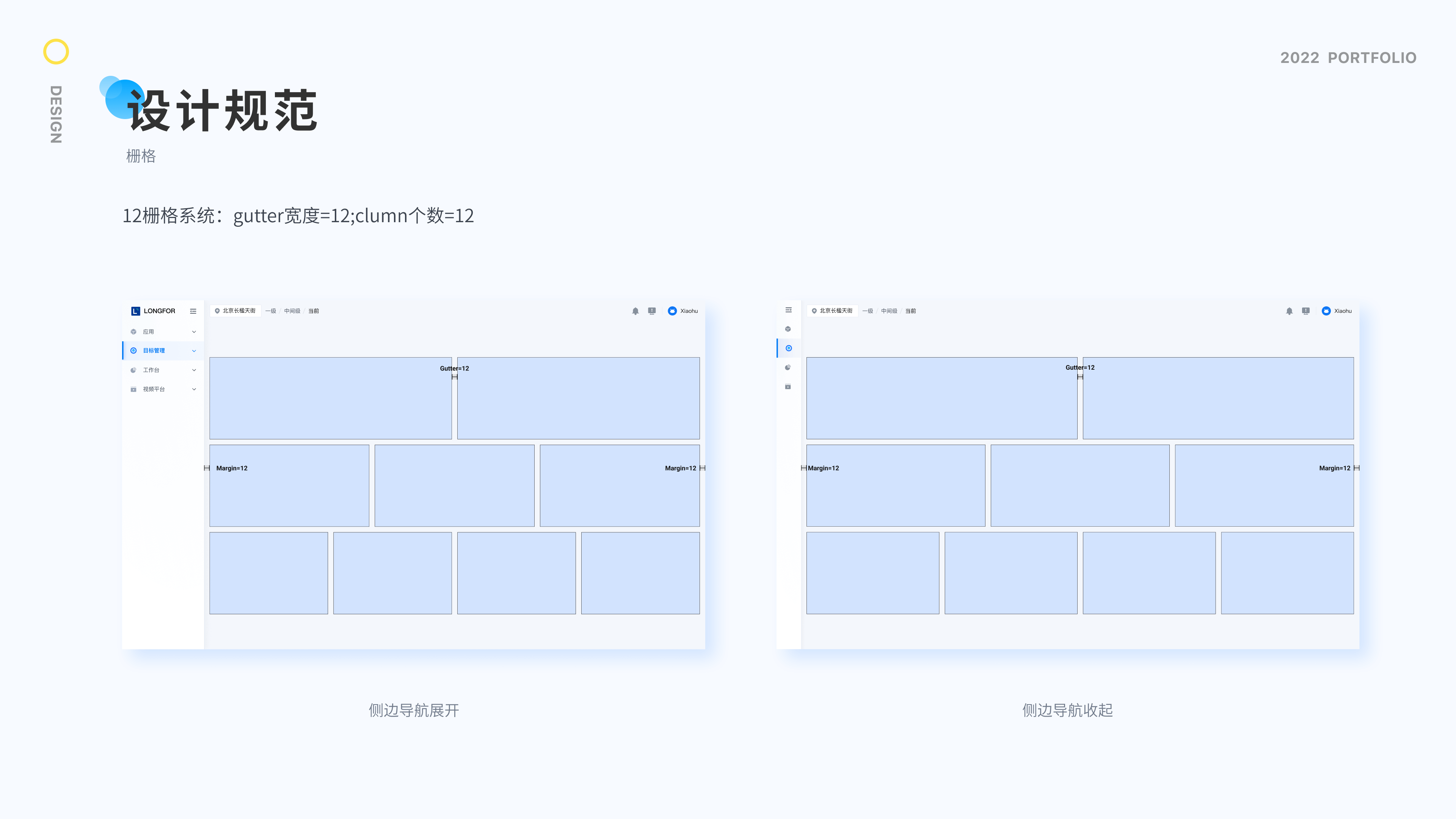Click the Gutter=12 label in right mockup
The width and height of the screenshot is (1456, 819).
1080,367
